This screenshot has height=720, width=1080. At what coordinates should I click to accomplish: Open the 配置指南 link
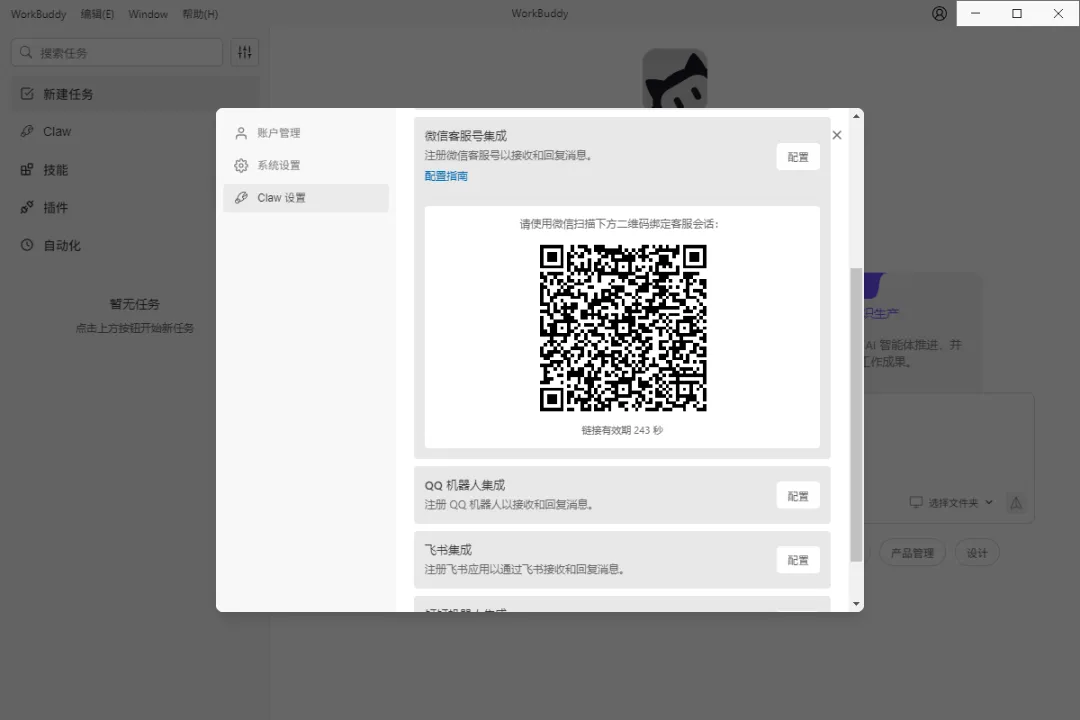(446, 176)
